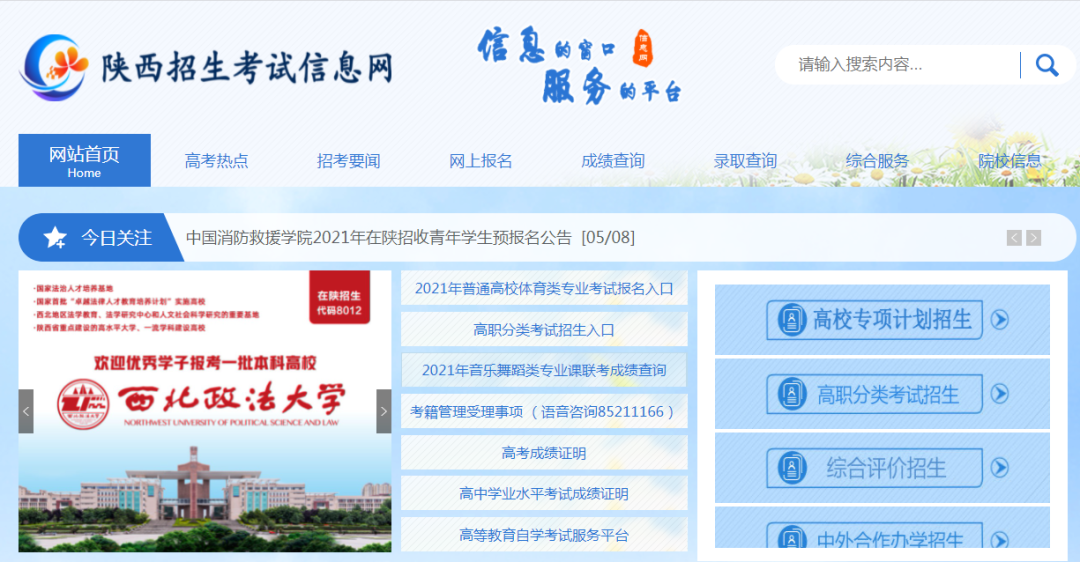Click 欢迎优秀学子报考一批本科高校 banner text
The image size is (1080, 562).
click(x=205, y=362)
